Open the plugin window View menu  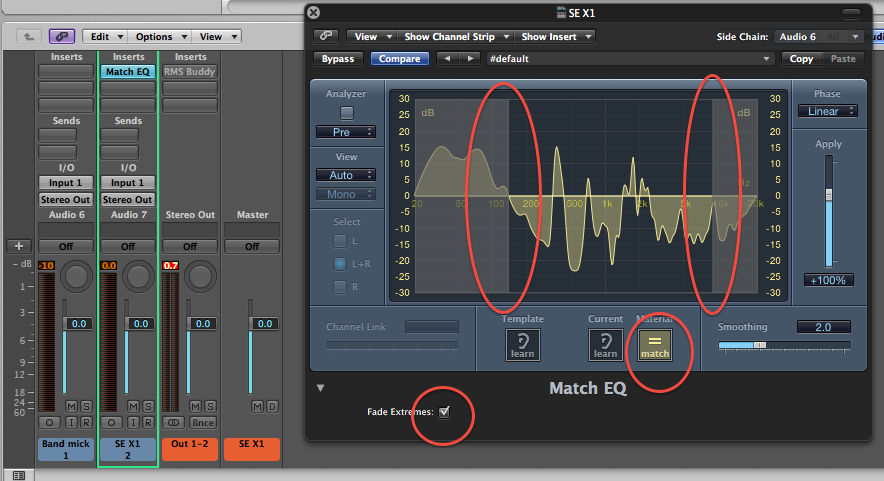(x=372, y=37)
